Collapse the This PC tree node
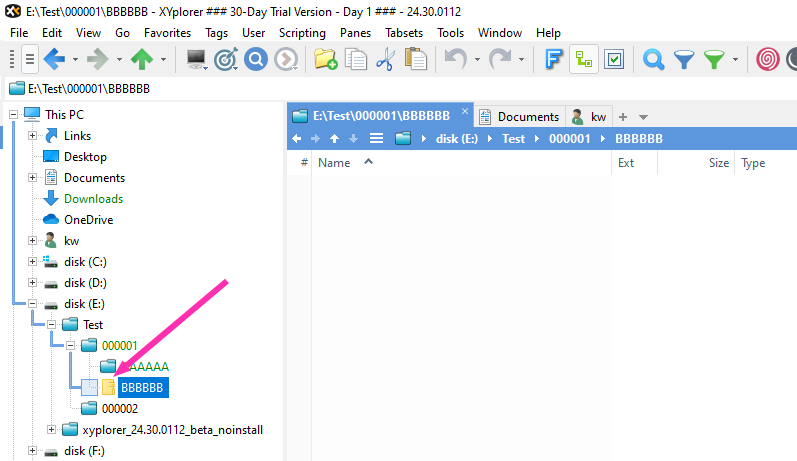The image size is (797, 461). (x=14, y=114)
